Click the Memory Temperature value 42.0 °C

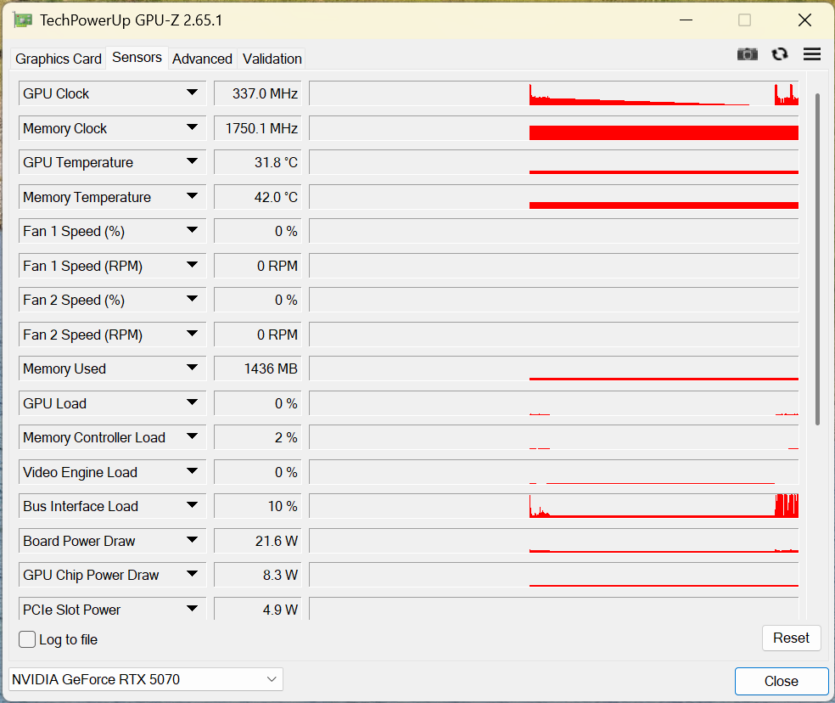click(258, 197)
